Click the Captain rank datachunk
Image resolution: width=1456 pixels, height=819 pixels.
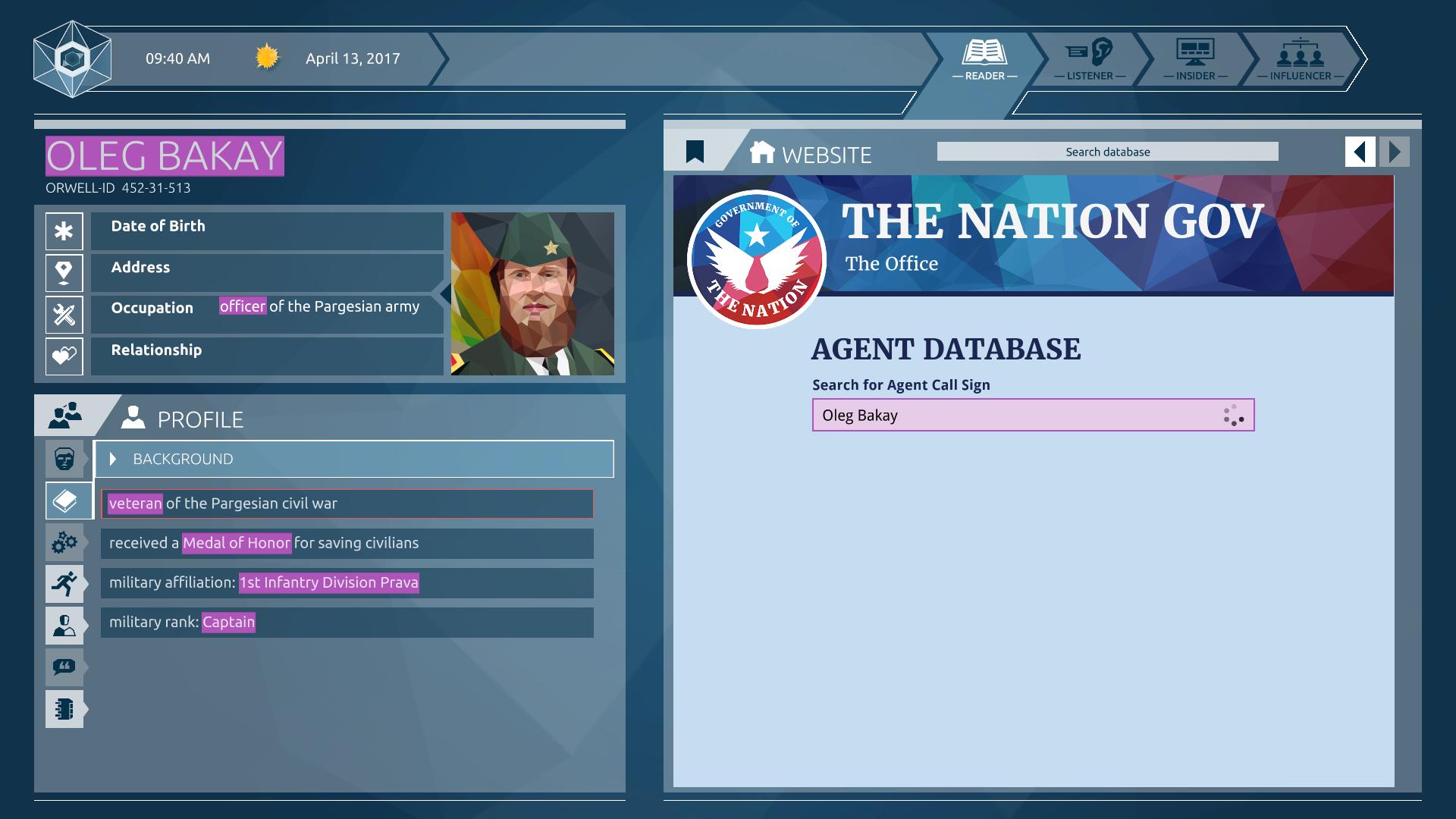click(228, 622)
